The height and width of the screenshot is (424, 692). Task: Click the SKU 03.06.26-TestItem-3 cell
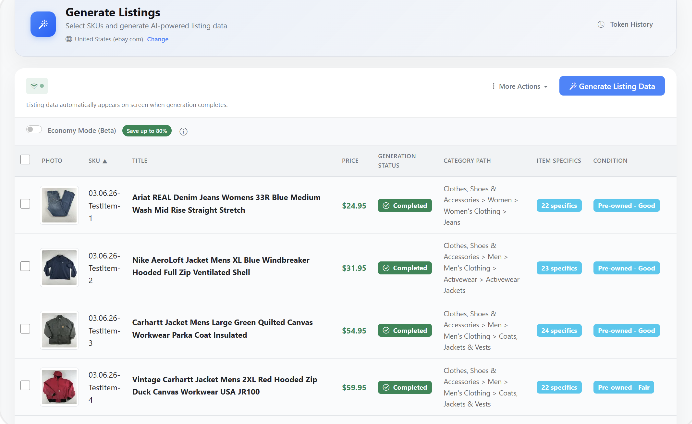click(x=104, y=330)
